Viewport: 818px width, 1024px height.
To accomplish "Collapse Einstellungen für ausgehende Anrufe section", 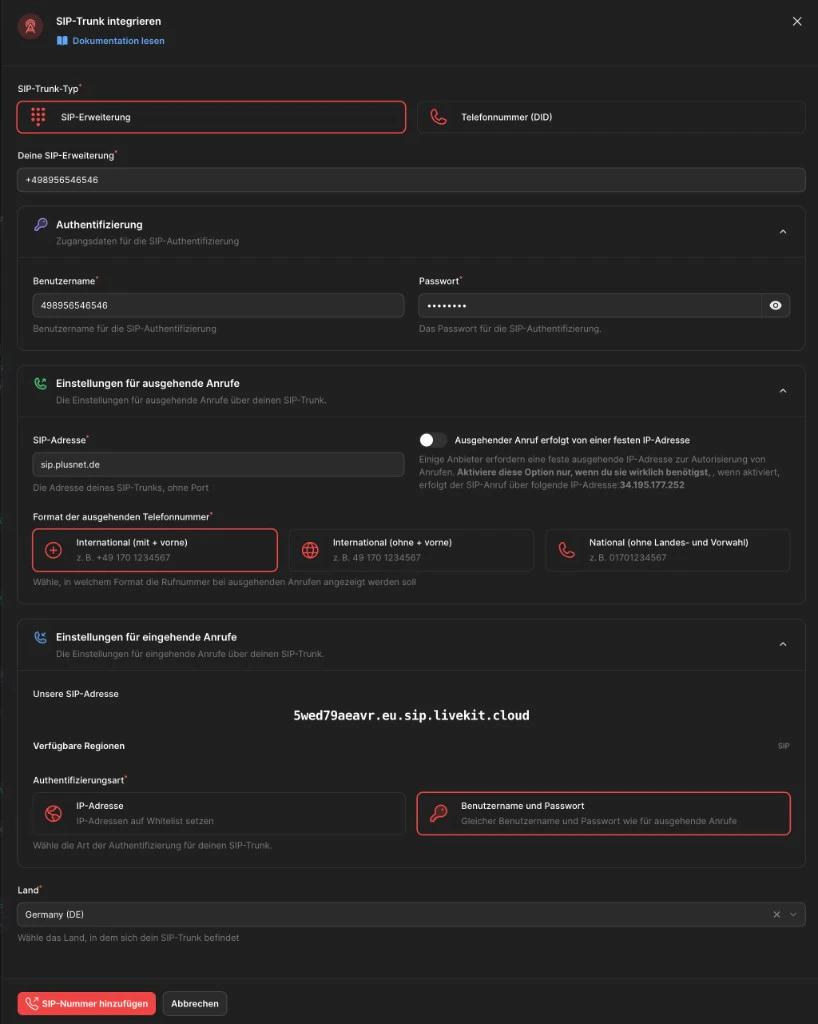I will click(783, 391).
